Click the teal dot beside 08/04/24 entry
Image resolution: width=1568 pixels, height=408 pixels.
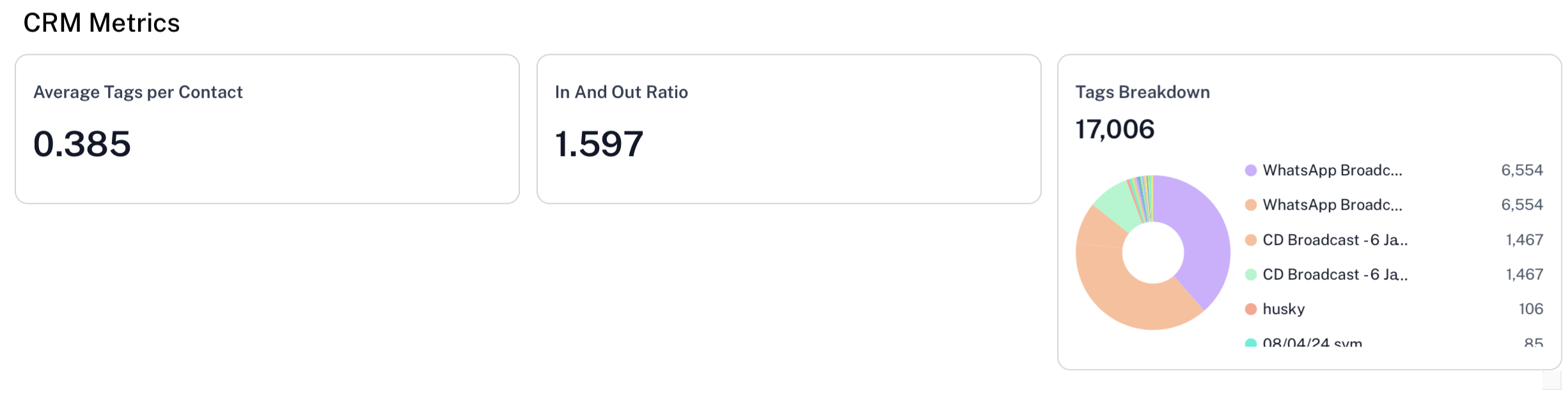tap(1251, 343)
